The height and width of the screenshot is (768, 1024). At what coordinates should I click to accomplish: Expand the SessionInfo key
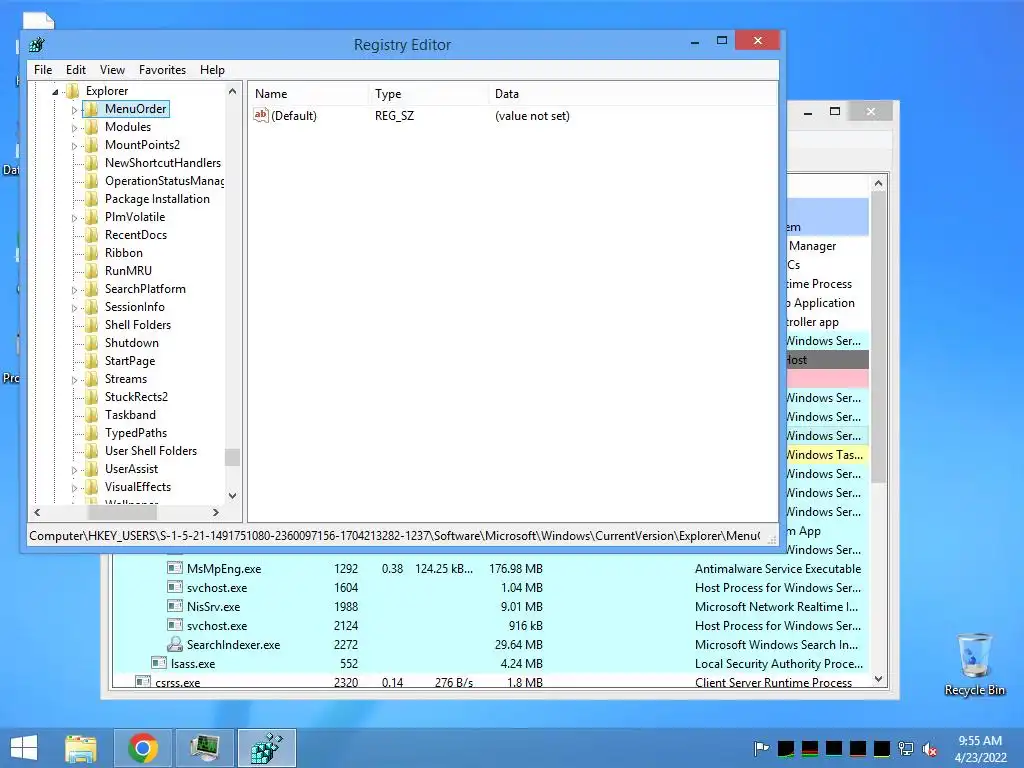[x=74, y=308]
